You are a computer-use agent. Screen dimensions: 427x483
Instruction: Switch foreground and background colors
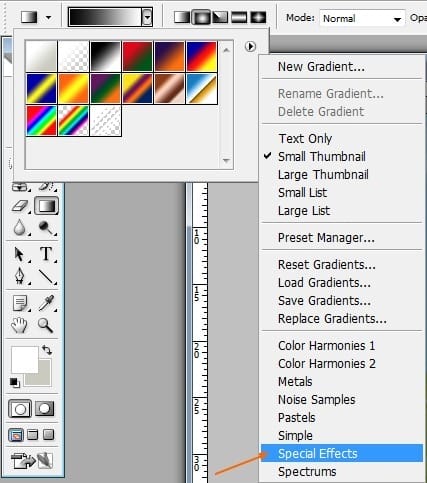pos(47,350)
